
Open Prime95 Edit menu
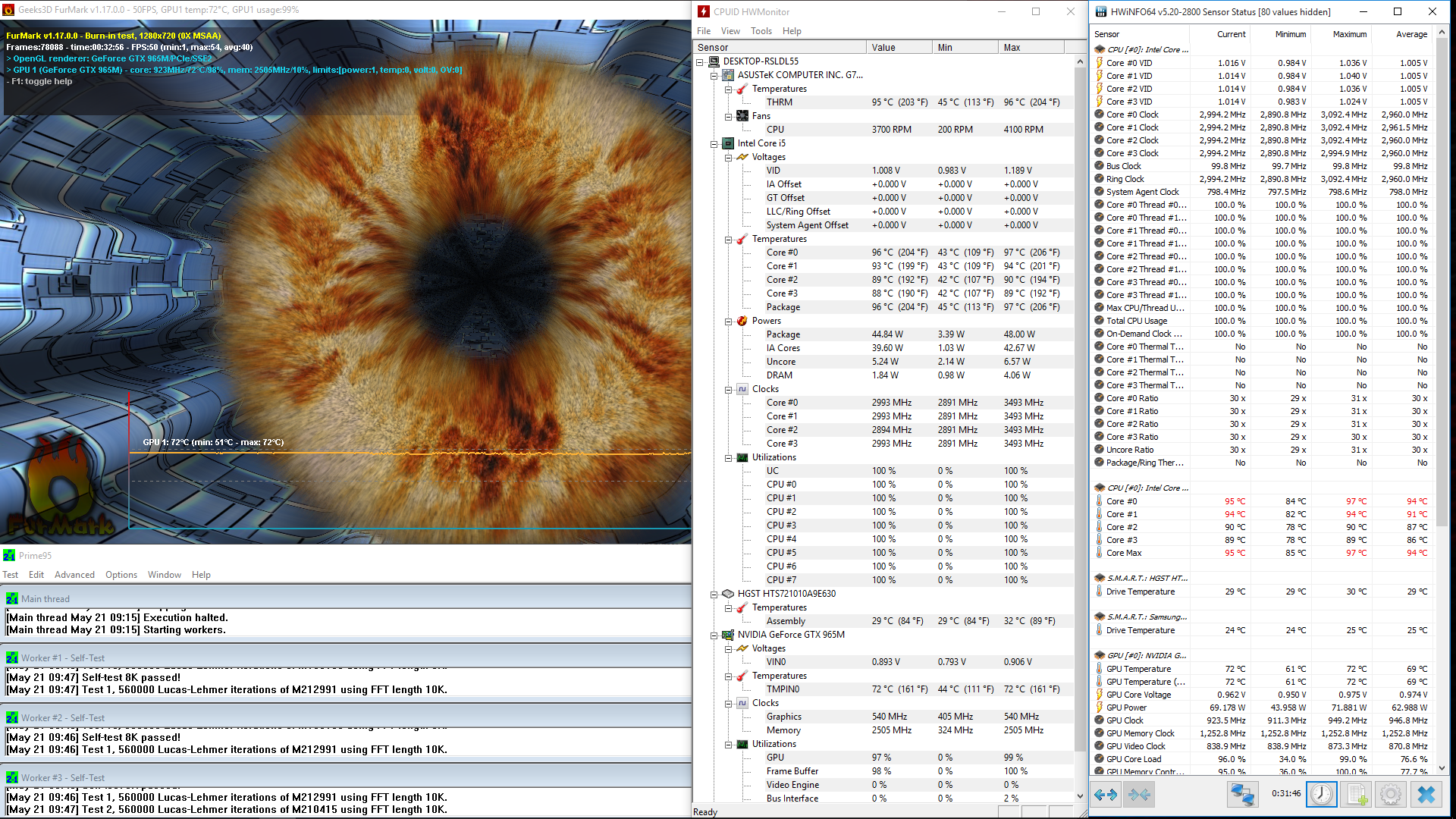(x=36, y=575)
